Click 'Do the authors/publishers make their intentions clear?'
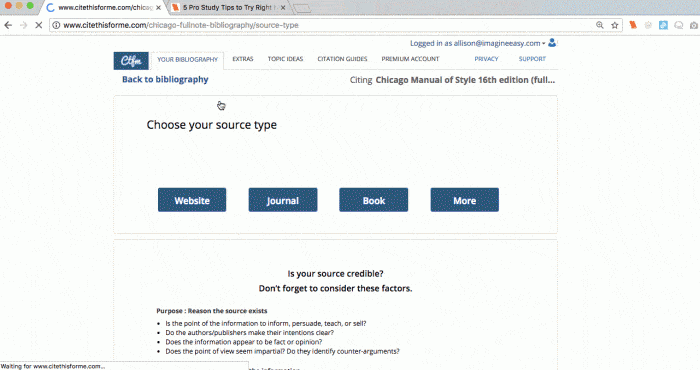 coord(250,333)
